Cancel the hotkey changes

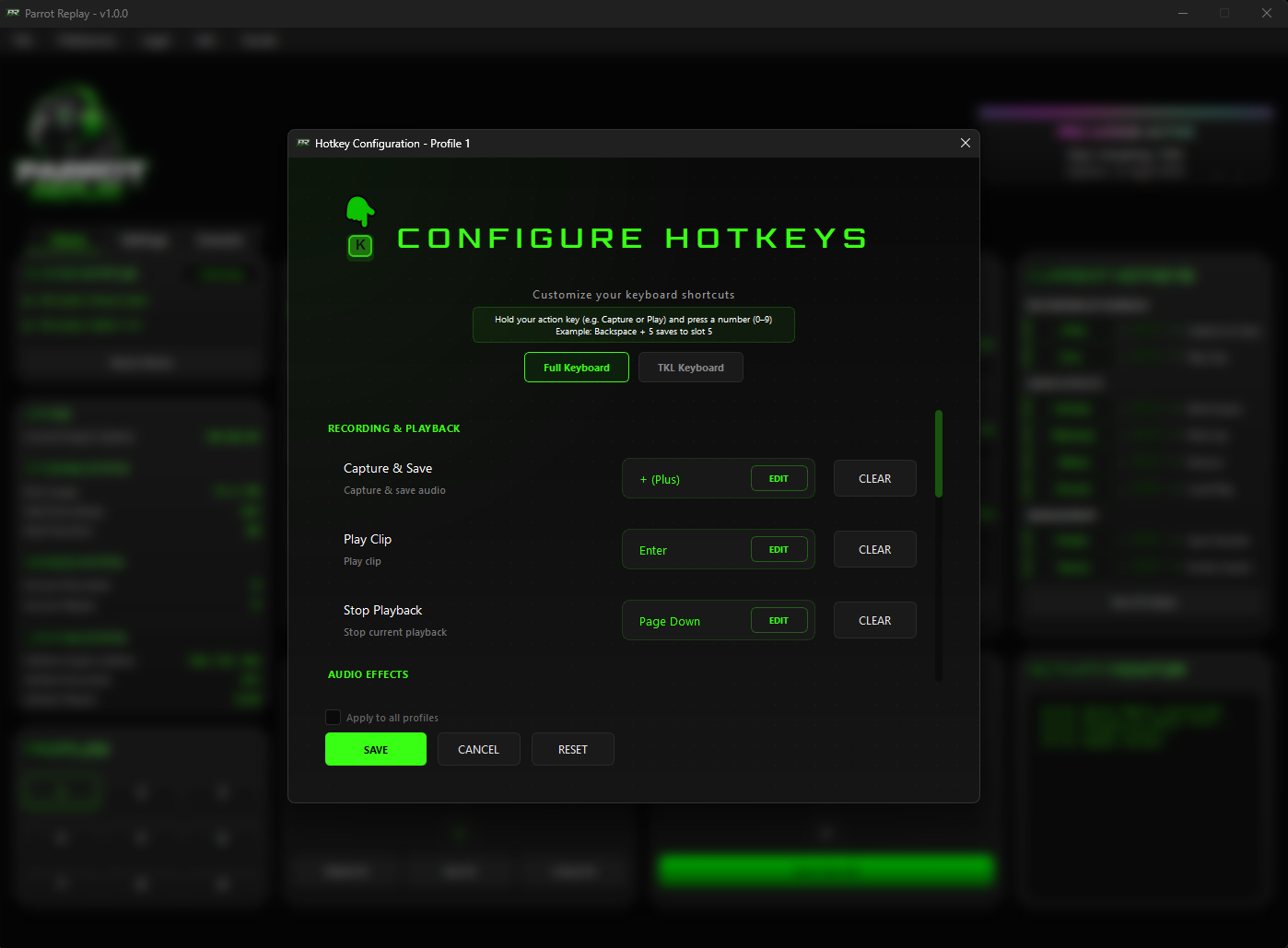point(478,749)
